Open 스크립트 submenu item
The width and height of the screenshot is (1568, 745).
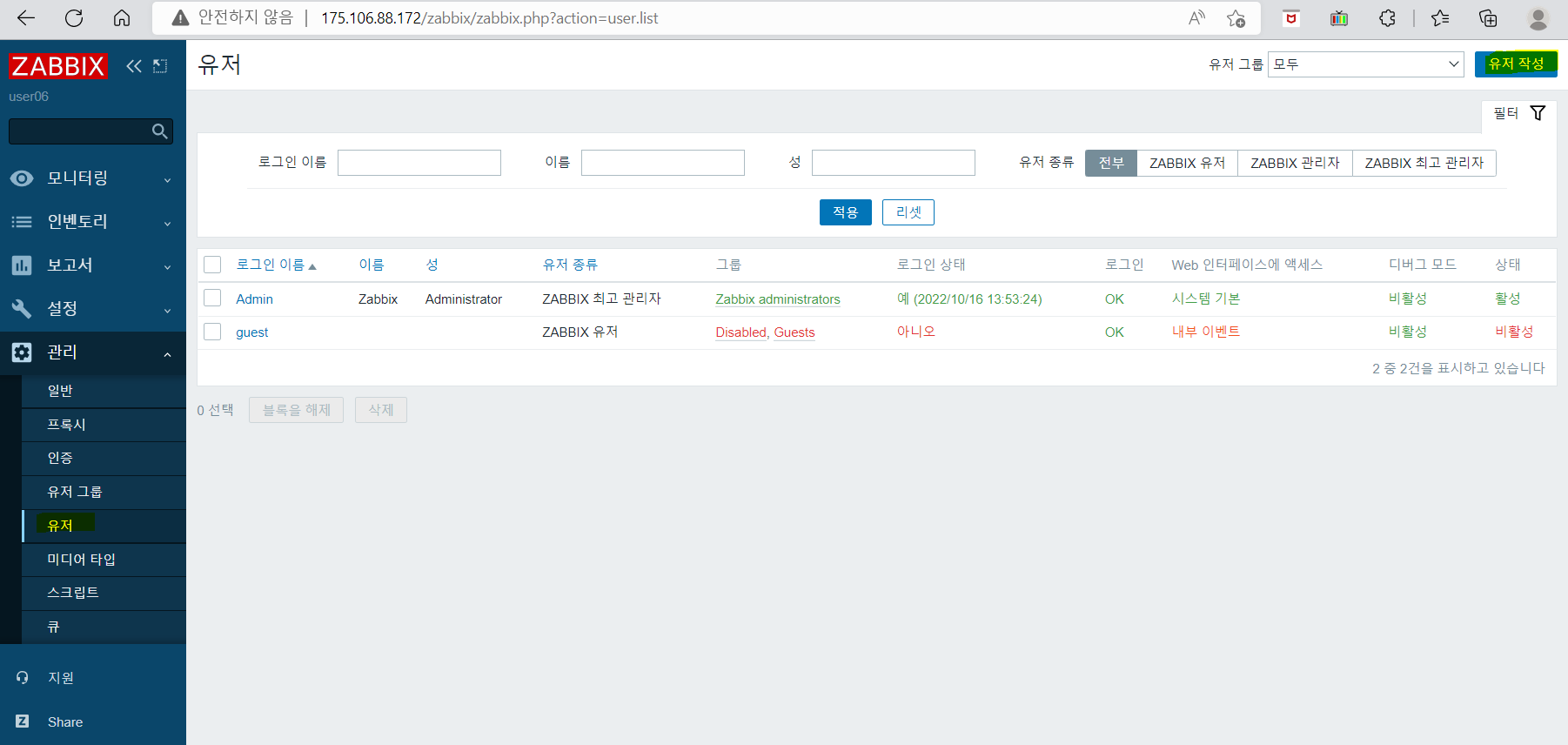(x=104, y=593)
